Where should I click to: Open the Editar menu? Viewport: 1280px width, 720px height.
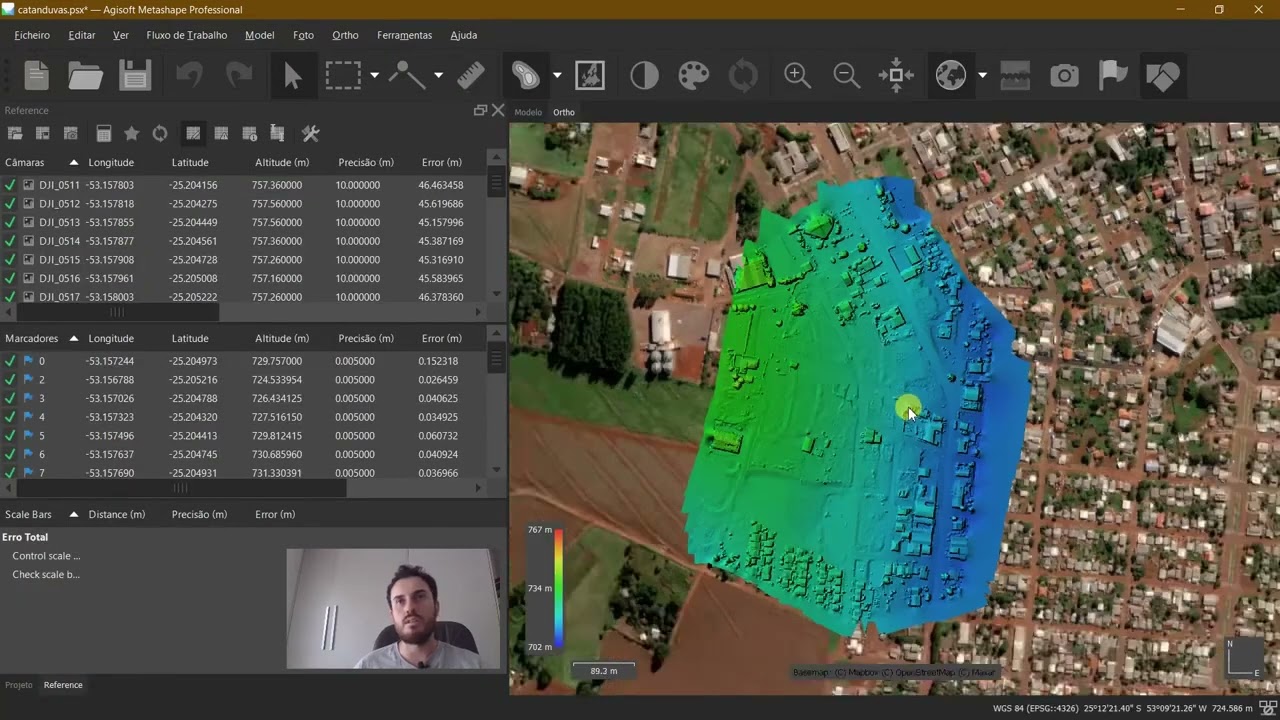(x=82, y=35)
